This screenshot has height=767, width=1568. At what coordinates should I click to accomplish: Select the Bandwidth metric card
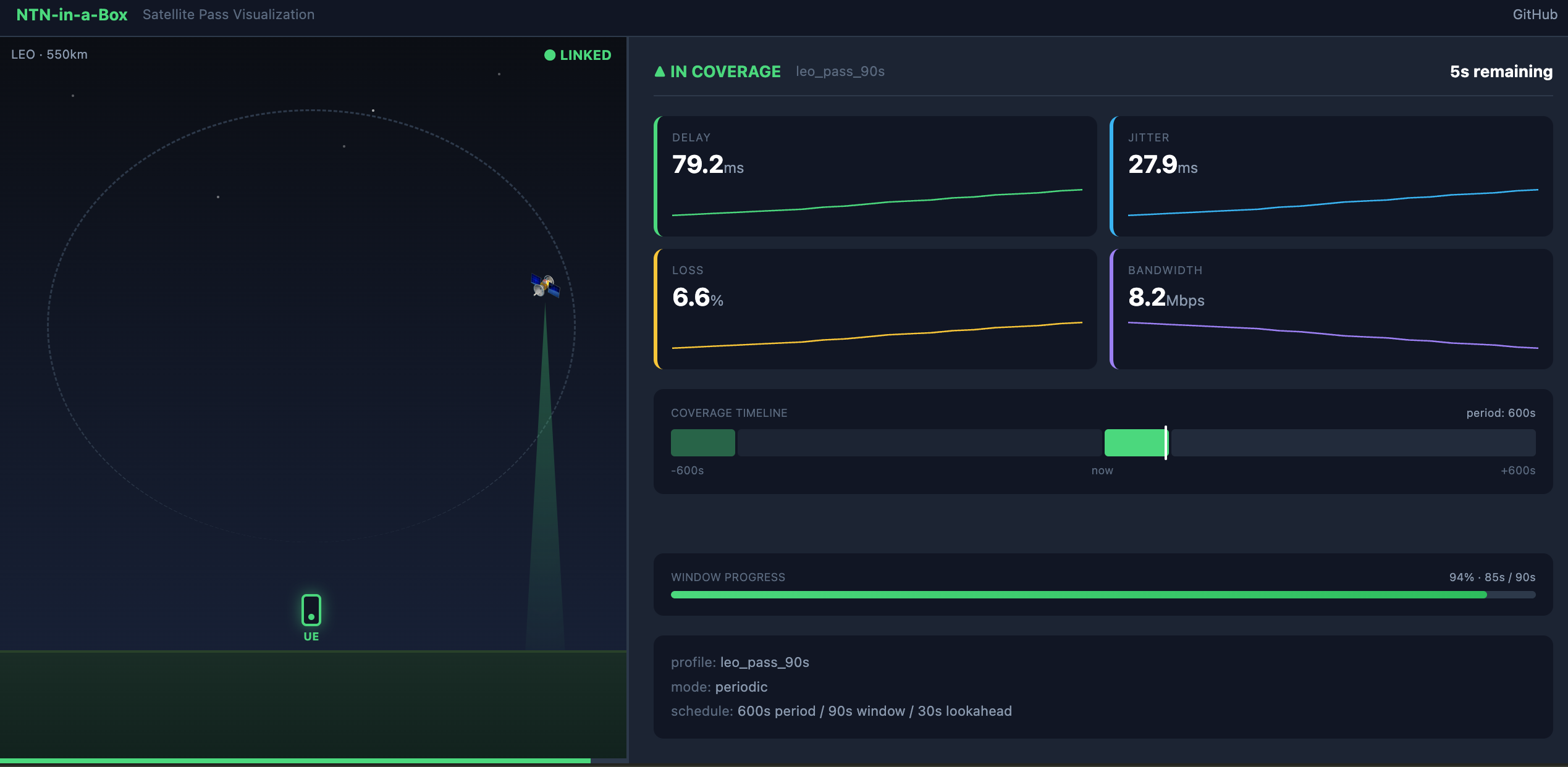1331,309
